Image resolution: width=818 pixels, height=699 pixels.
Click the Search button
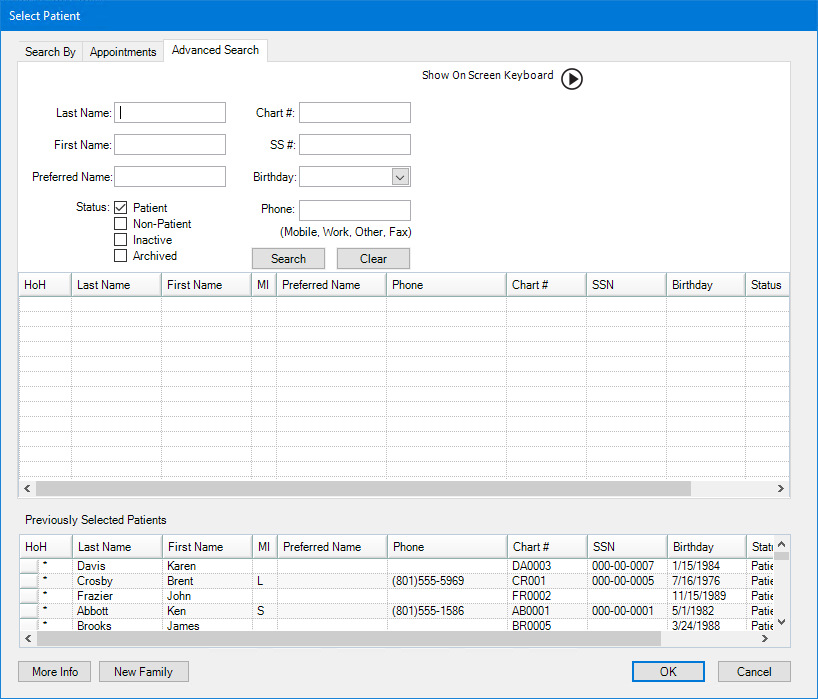coord(288,258)
